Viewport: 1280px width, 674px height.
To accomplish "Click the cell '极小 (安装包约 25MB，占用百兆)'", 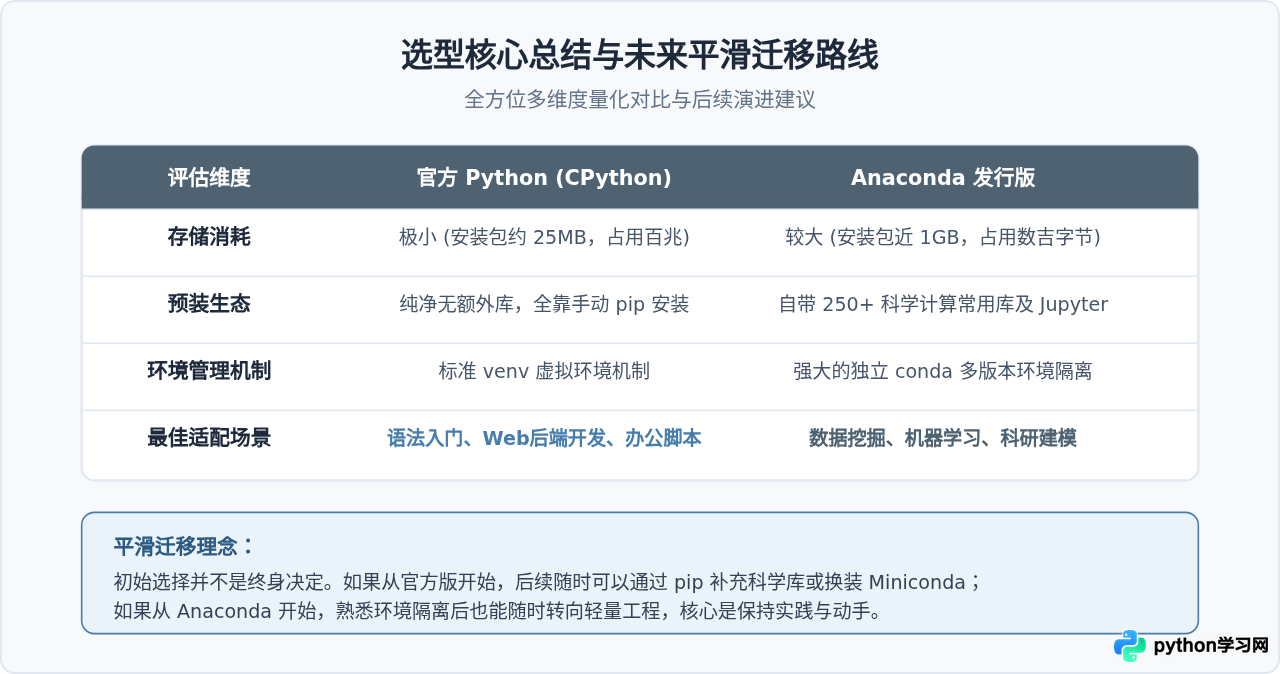I will click(544, 237).
